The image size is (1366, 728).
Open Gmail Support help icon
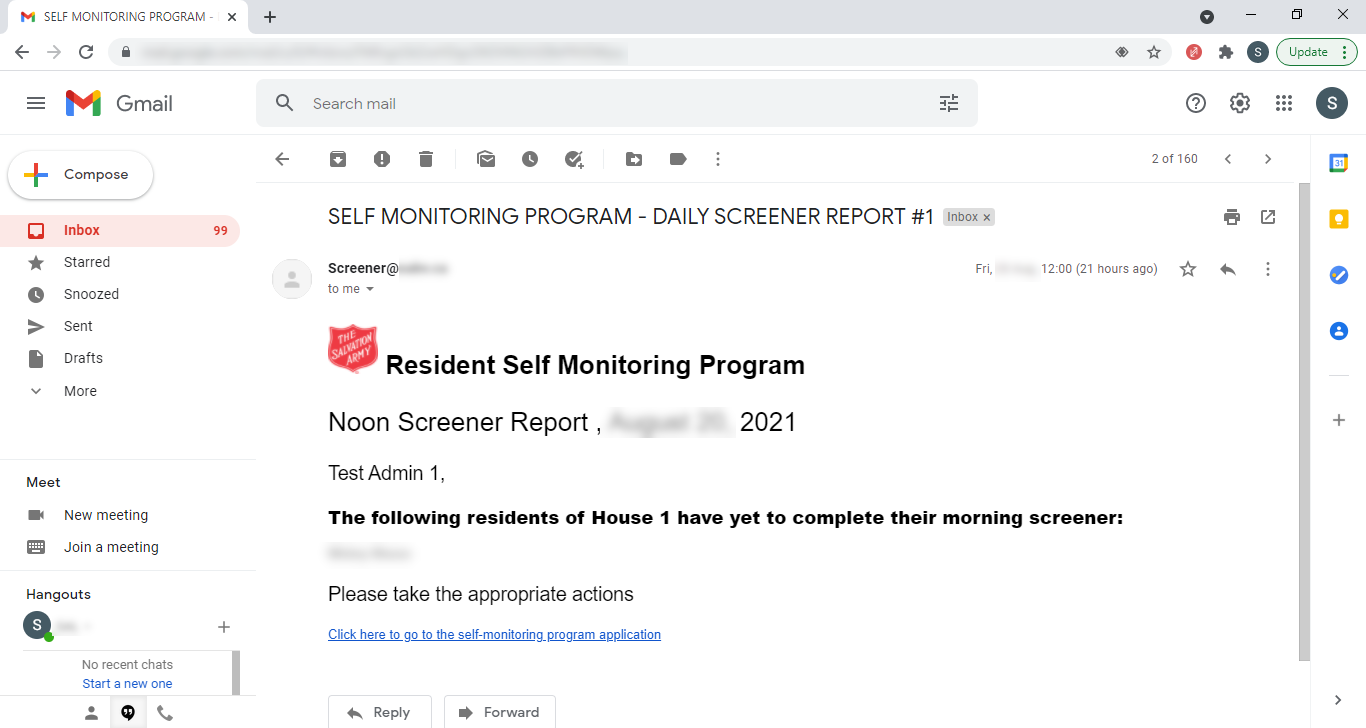1196,103
